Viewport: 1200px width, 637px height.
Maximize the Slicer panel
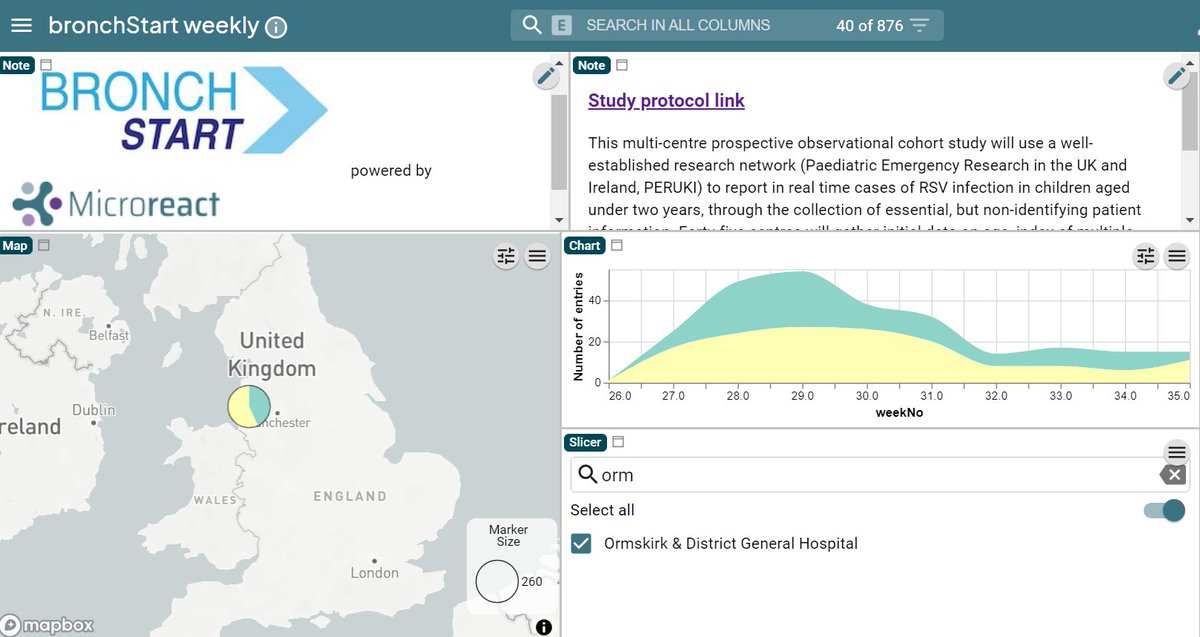tap(618, 442)
